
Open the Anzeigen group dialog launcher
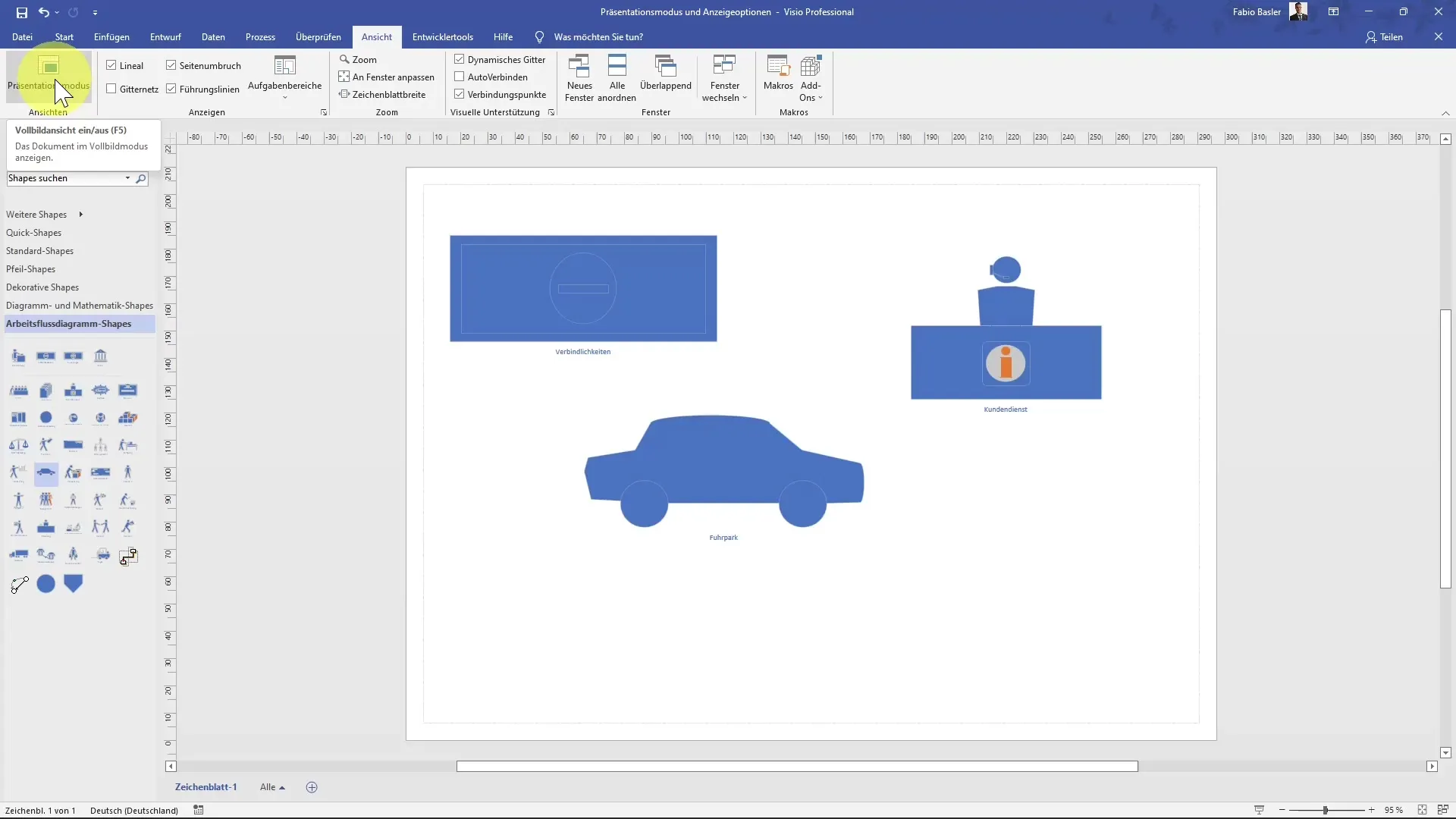[x=324, y=112]
